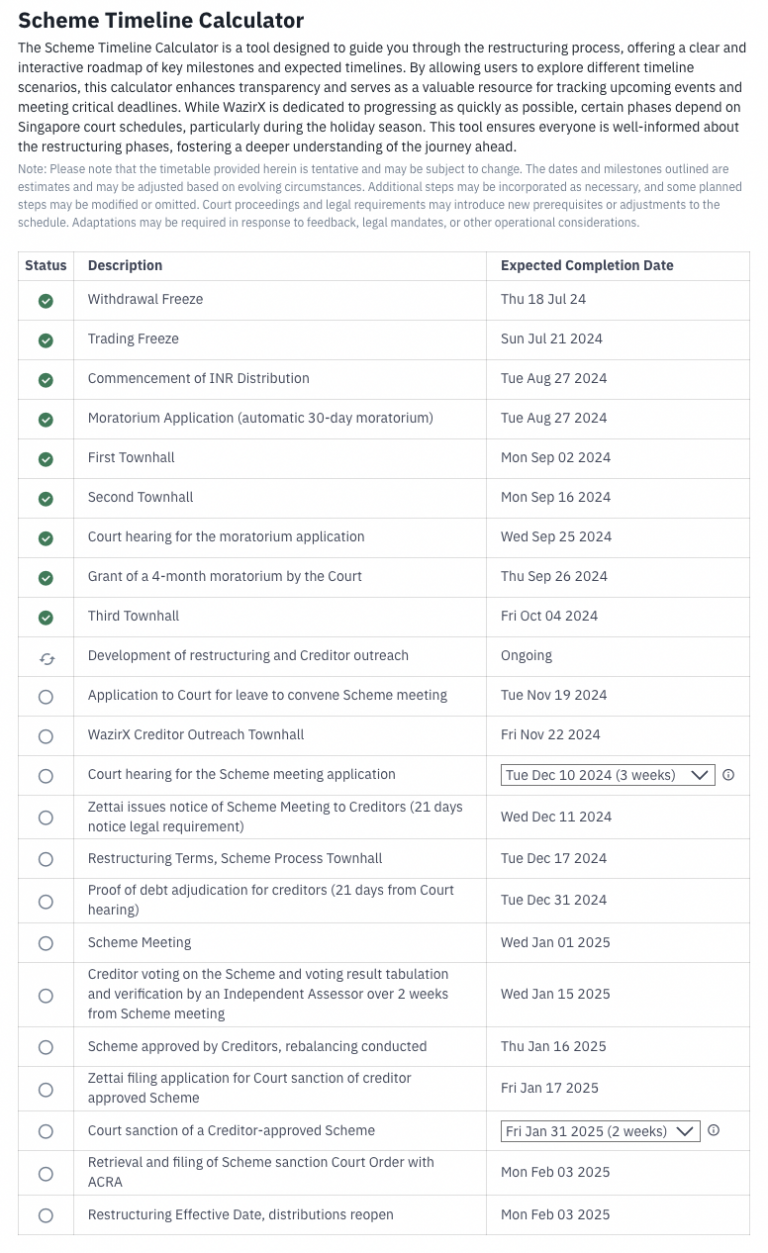Click the completed icon for Grant of 4-month moratorium
The image size is (768, 1253).
pyautogui.click(x=44, y=576)
